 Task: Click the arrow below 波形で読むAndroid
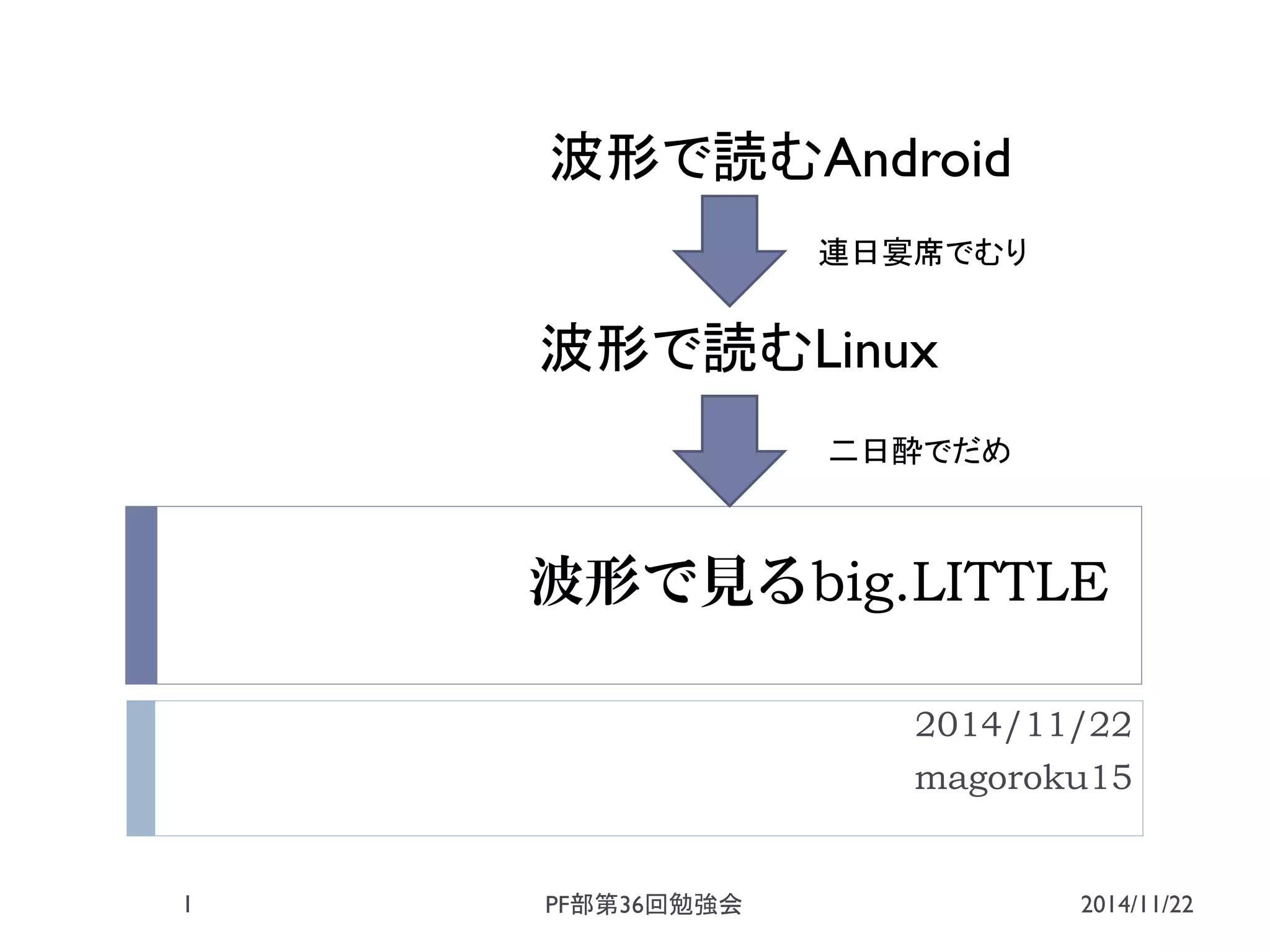pyautogui.click(x=729, y=250)
